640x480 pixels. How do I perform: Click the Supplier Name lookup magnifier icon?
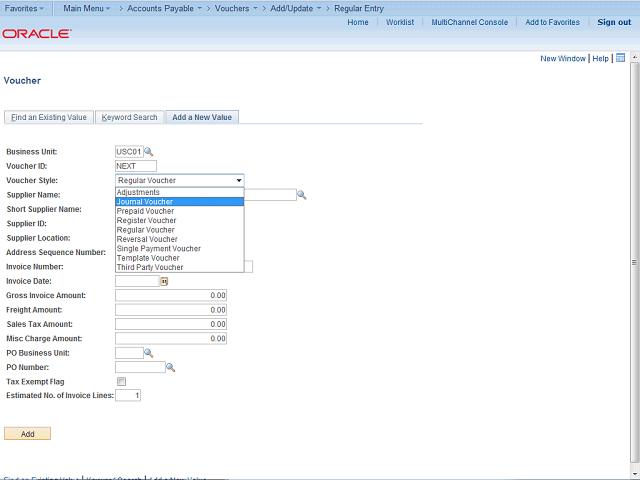[301, 195]
